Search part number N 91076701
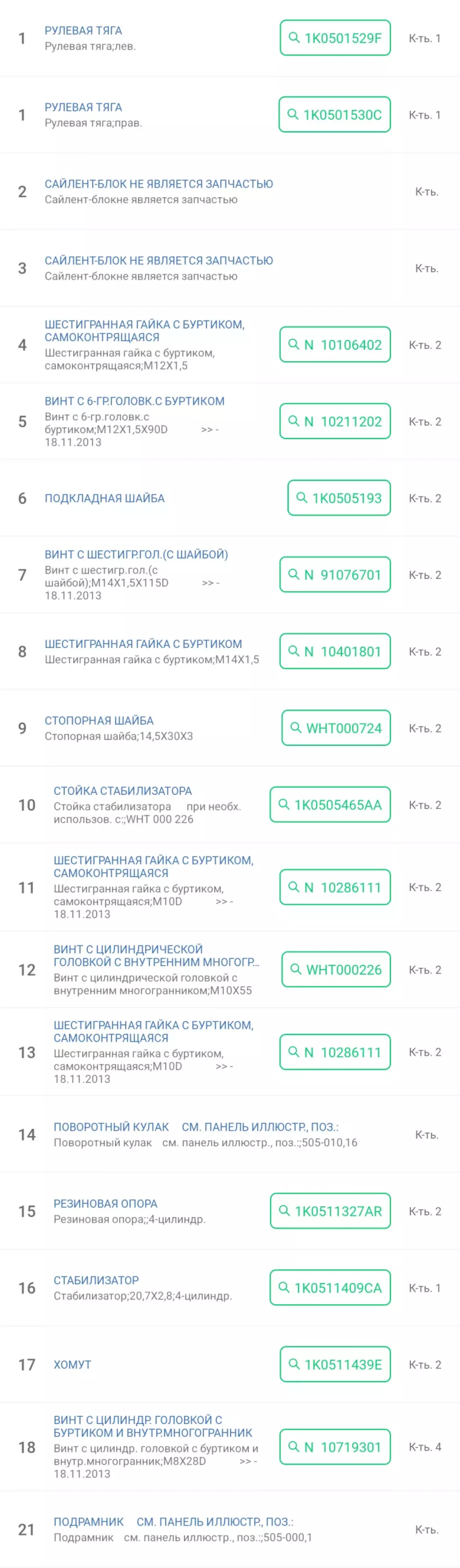Image resolution: width=460 pixels, height=1568 pixels. (x=335, y=575)
